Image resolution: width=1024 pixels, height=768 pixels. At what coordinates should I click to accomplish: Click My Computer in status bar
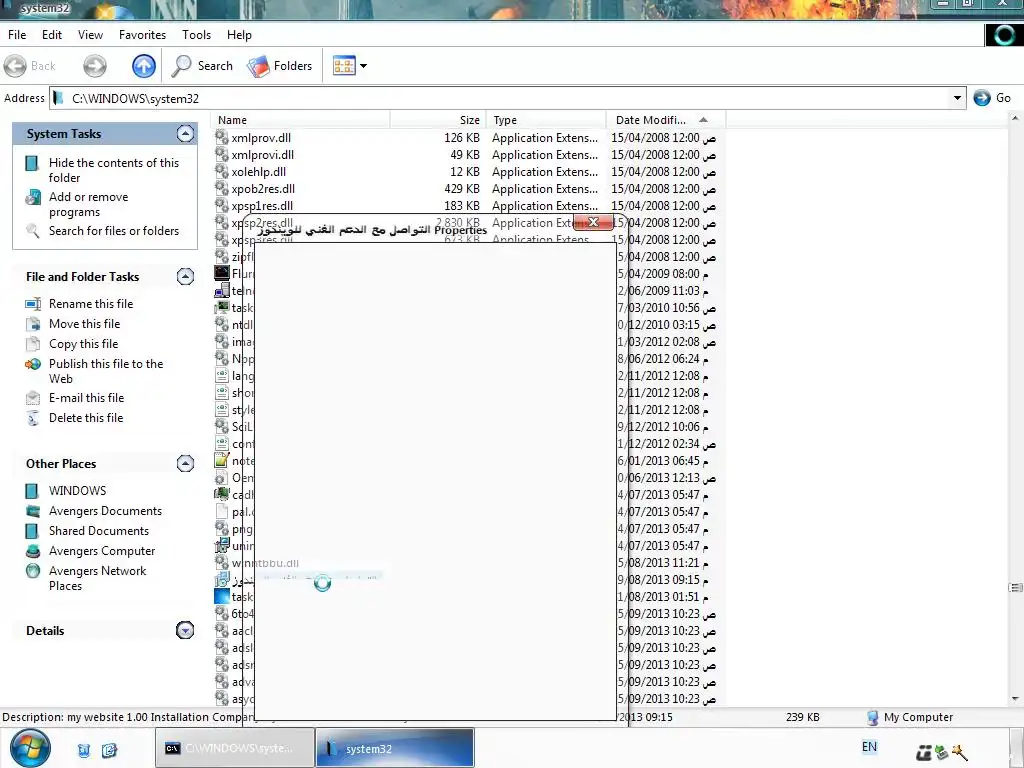click(x=910, y=717)
